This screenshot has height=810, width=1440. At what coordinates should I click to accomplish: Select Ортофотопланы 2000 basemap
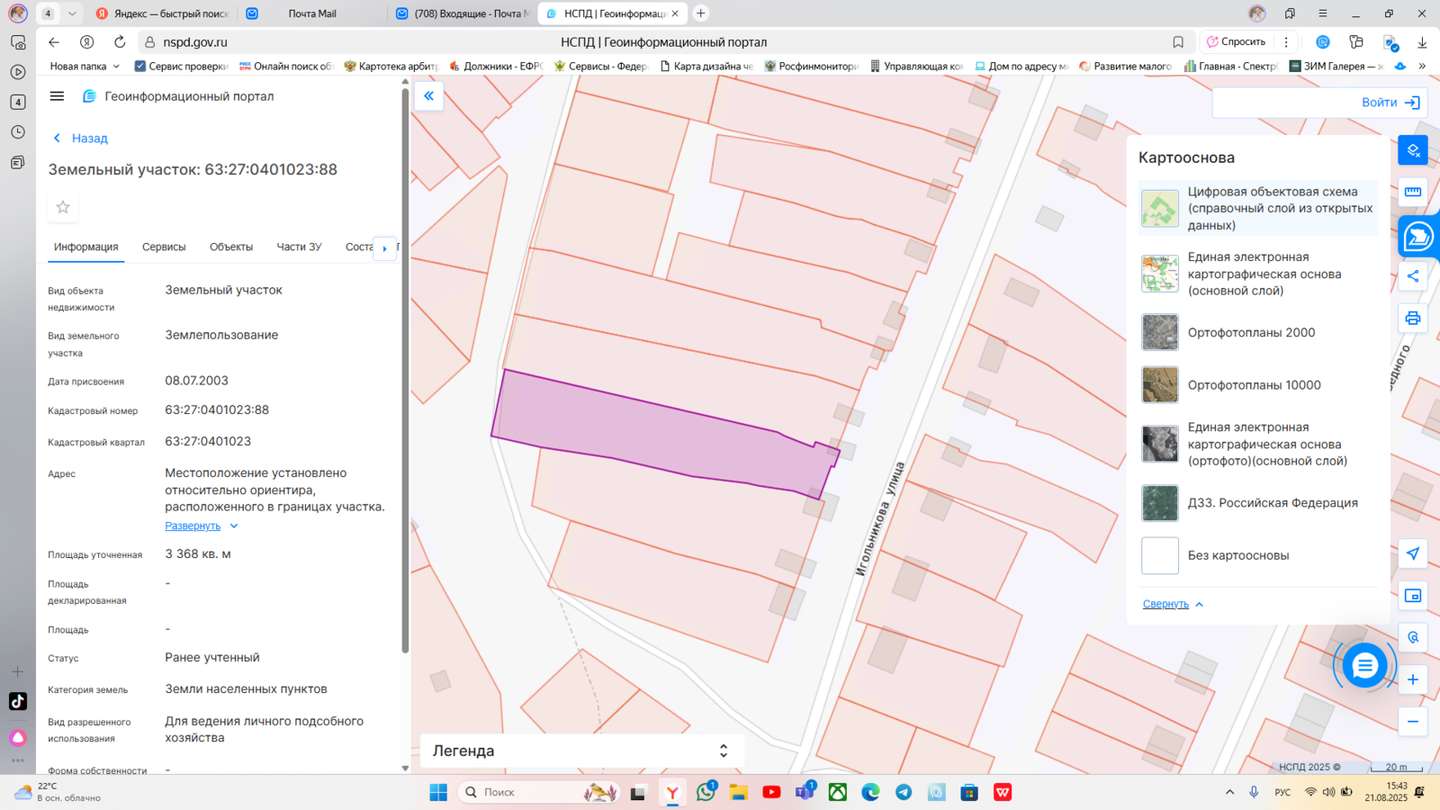click(1250, 333)
